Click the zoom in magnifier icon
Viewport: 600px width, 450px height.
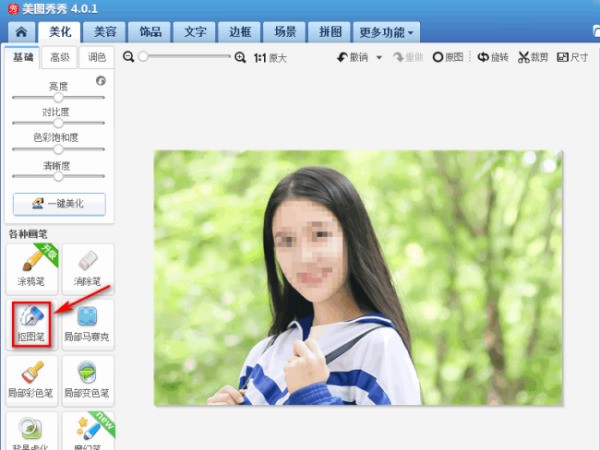coord(240,57)
